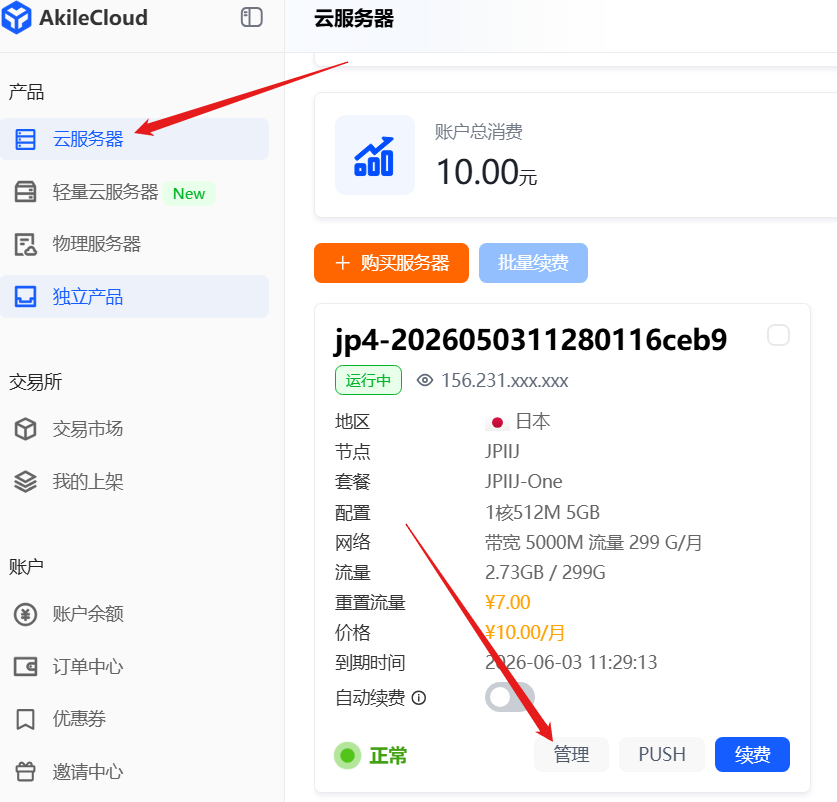Click the price ¥10.00/月
Screen dimensions: 837x802
[525, 633]
